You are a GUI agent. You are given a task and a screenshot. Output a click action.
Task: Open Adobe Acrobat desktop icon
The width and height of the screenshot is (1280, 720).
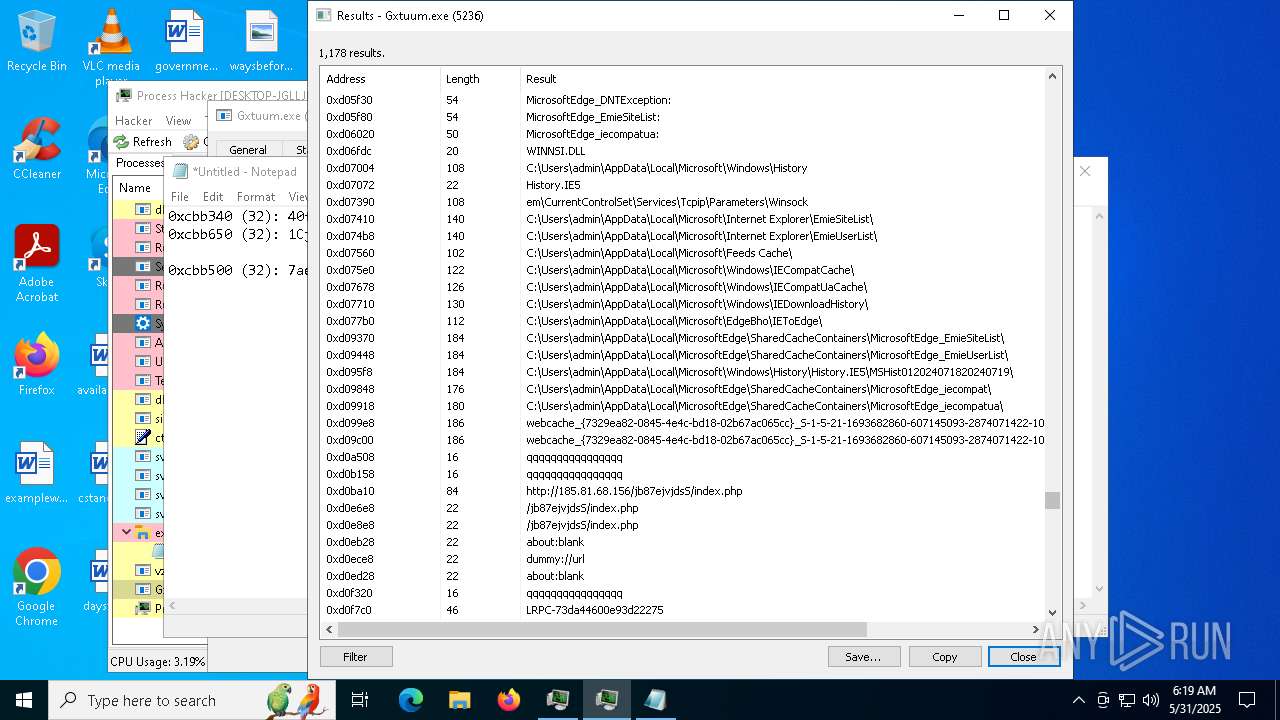click(36, 263)
